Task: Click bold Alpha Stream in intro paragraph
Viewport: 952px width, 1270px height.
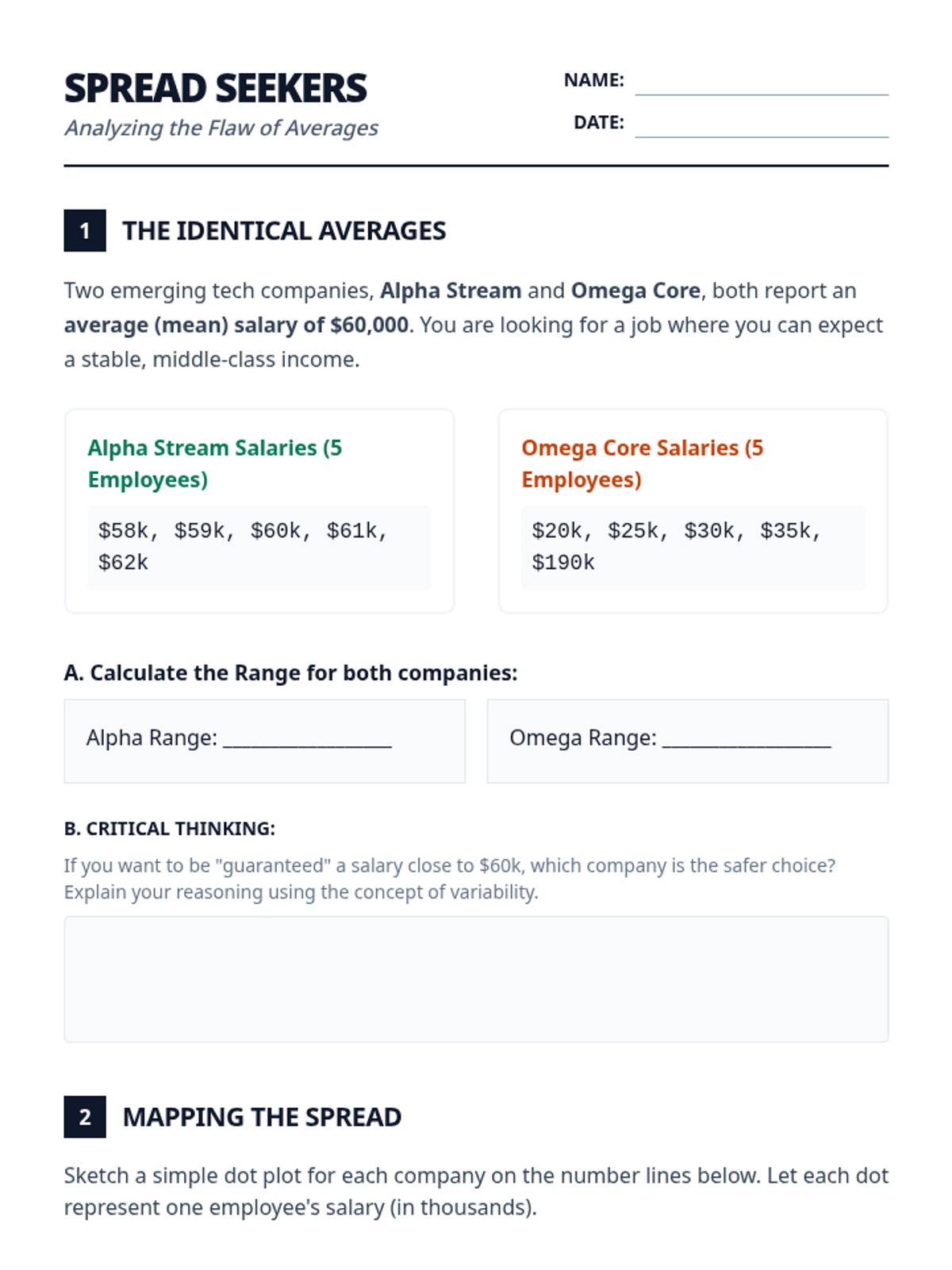Action: tap(451, 291)
